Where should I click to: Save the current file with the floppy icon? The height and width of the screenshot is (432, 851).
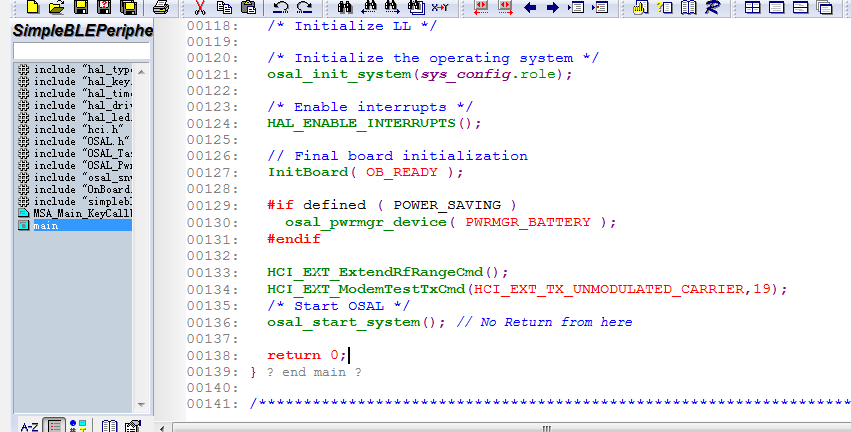click(81, 7)
